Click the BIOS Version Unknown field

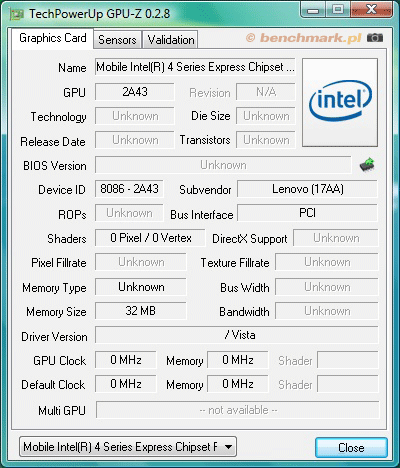point(223,165)
